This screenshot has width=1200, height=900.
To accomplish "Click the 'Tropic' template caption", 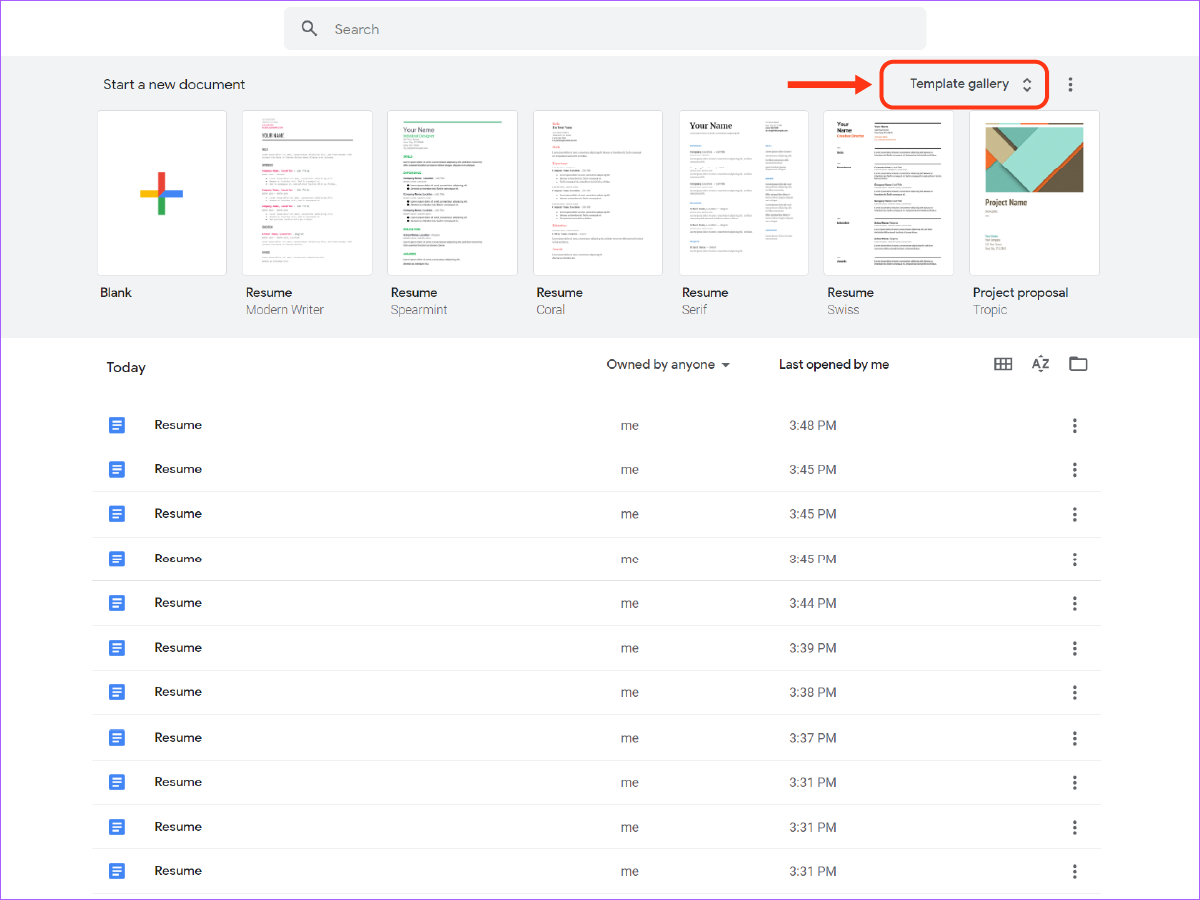I will tap(990, 310).
